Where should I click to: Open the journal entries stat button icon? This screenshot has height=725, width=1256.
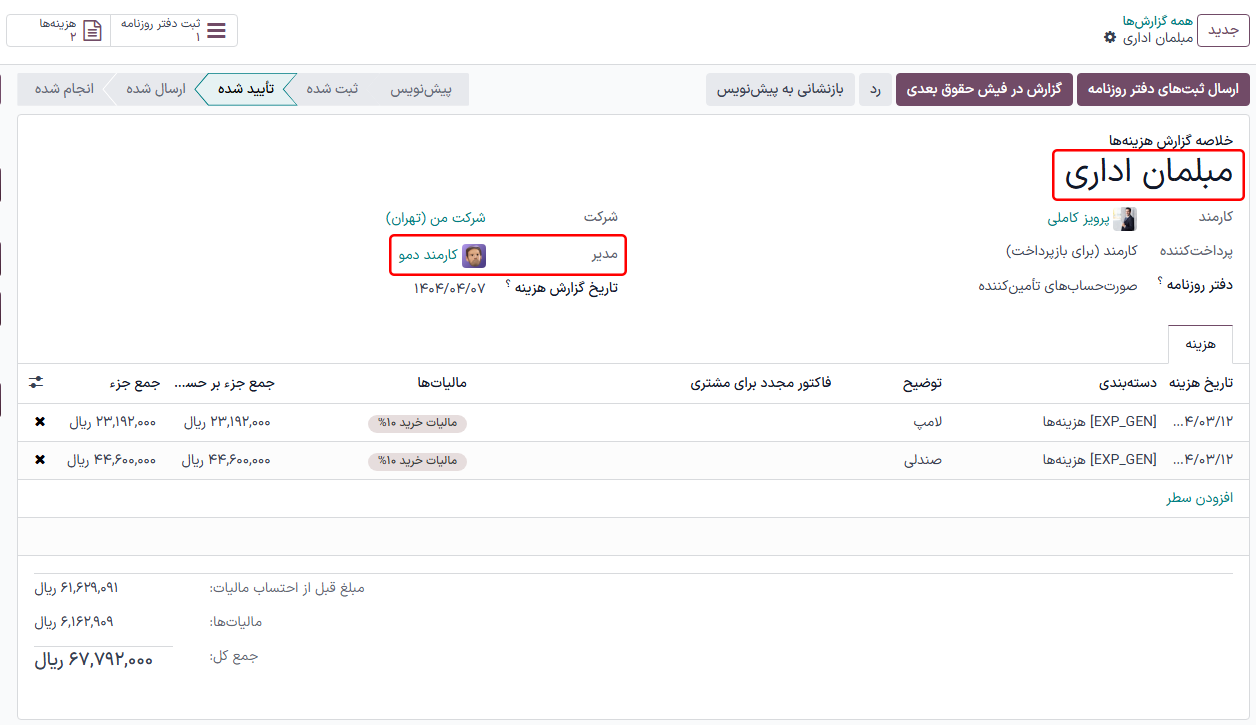pyautogui.click(x=216, y=30)
